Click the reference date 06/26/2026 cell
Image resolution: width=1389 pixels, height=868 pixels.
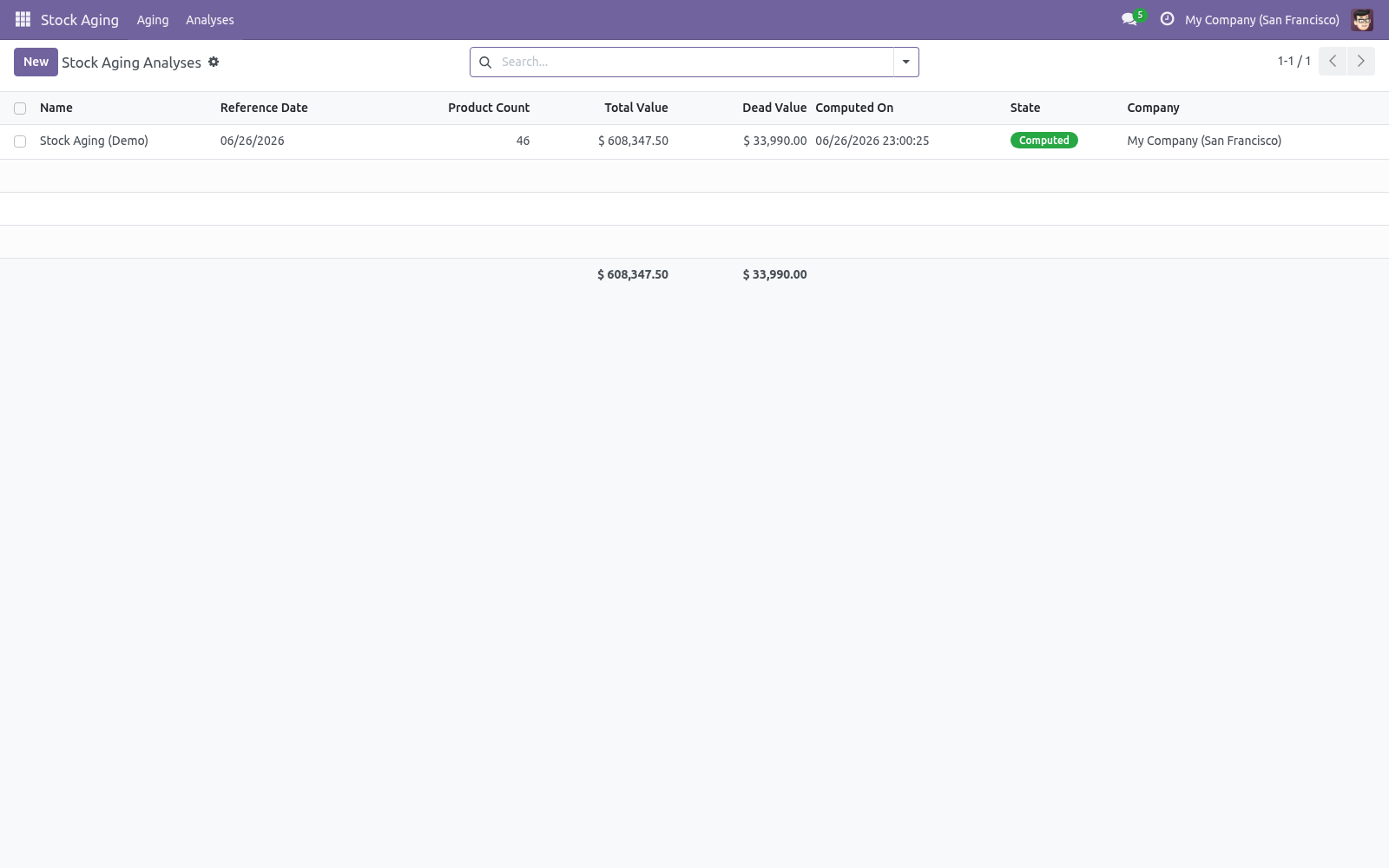[253, 141]
